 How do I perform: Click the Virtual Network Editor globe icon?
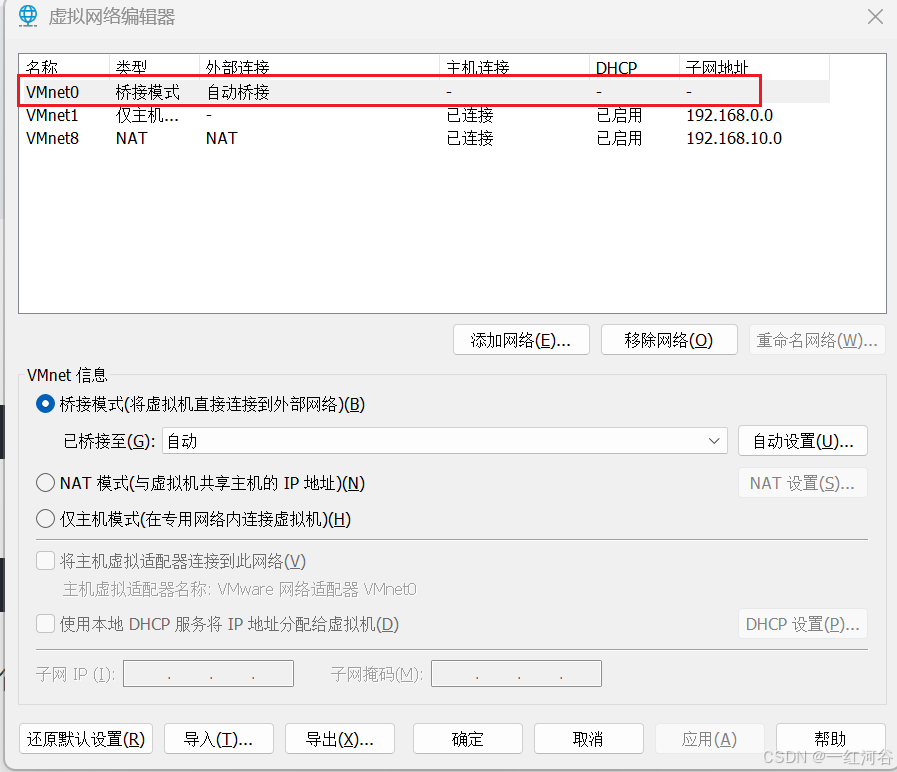(x=27, y=16)
